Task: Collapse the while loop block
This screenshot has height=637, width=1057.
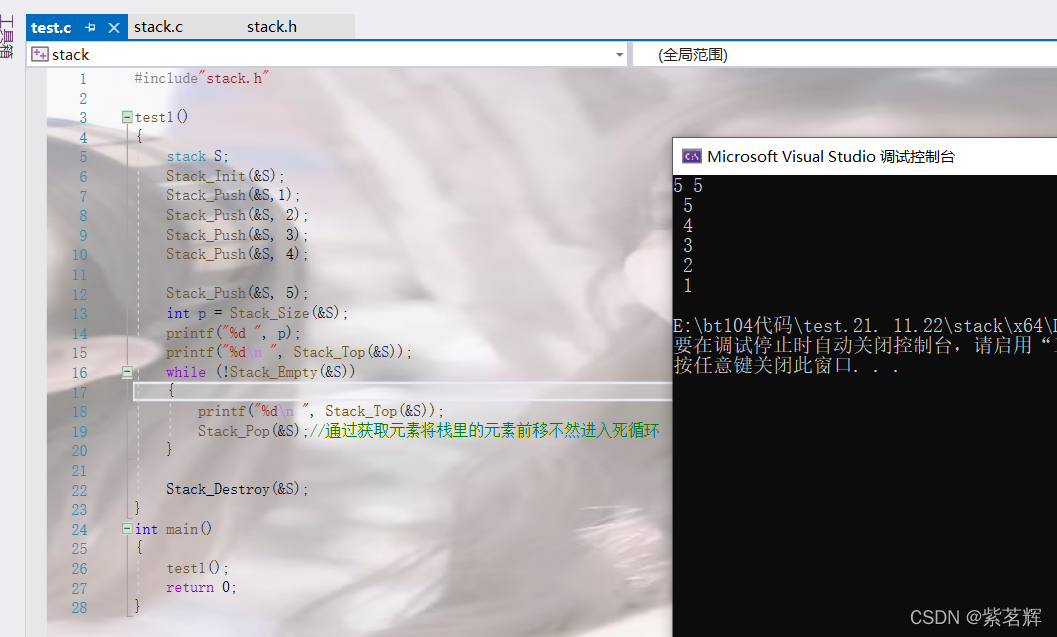Action: (x=127, y=371)
